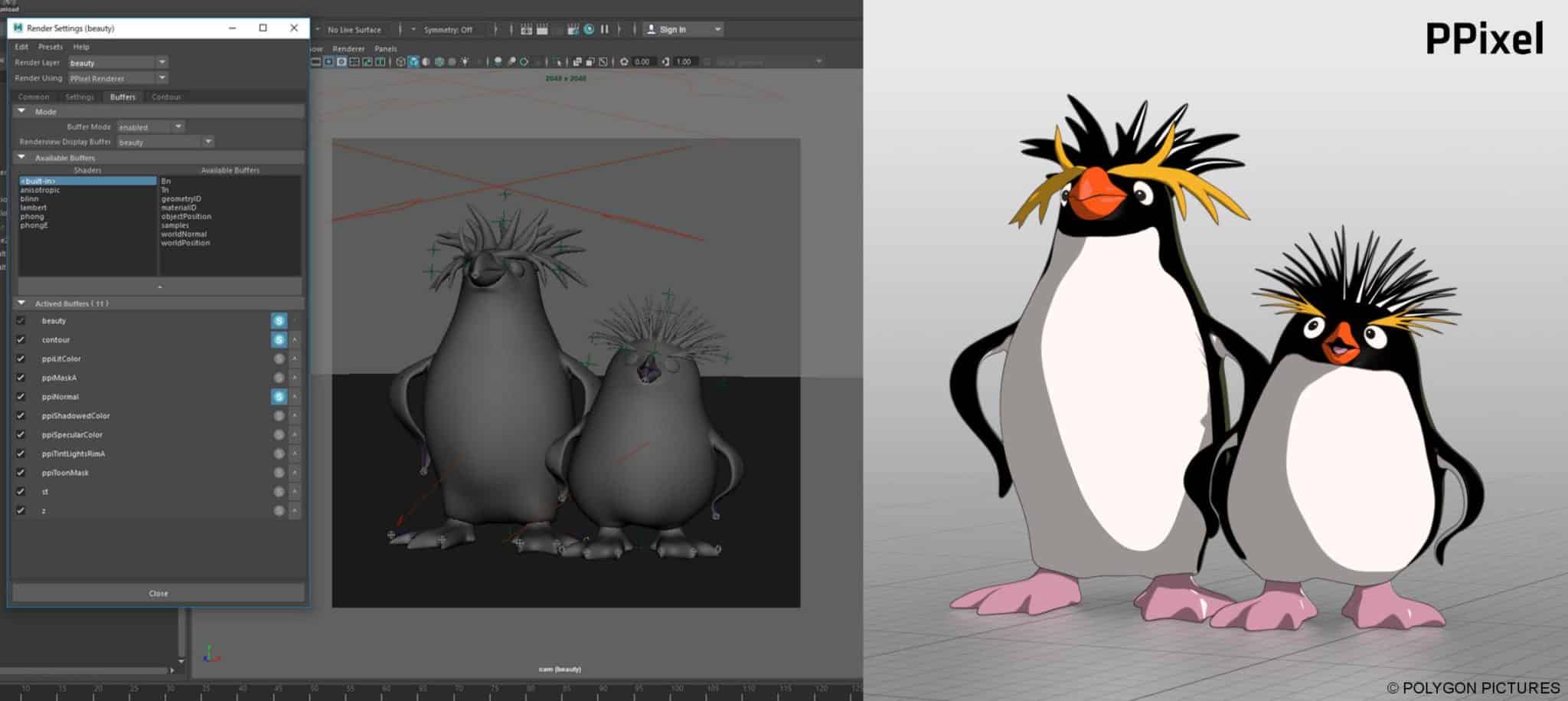The width and height of the screenshot is (1568, 701).
Task: Click the exposure icon beside the 0.00 field
Action: coord(624,61)
